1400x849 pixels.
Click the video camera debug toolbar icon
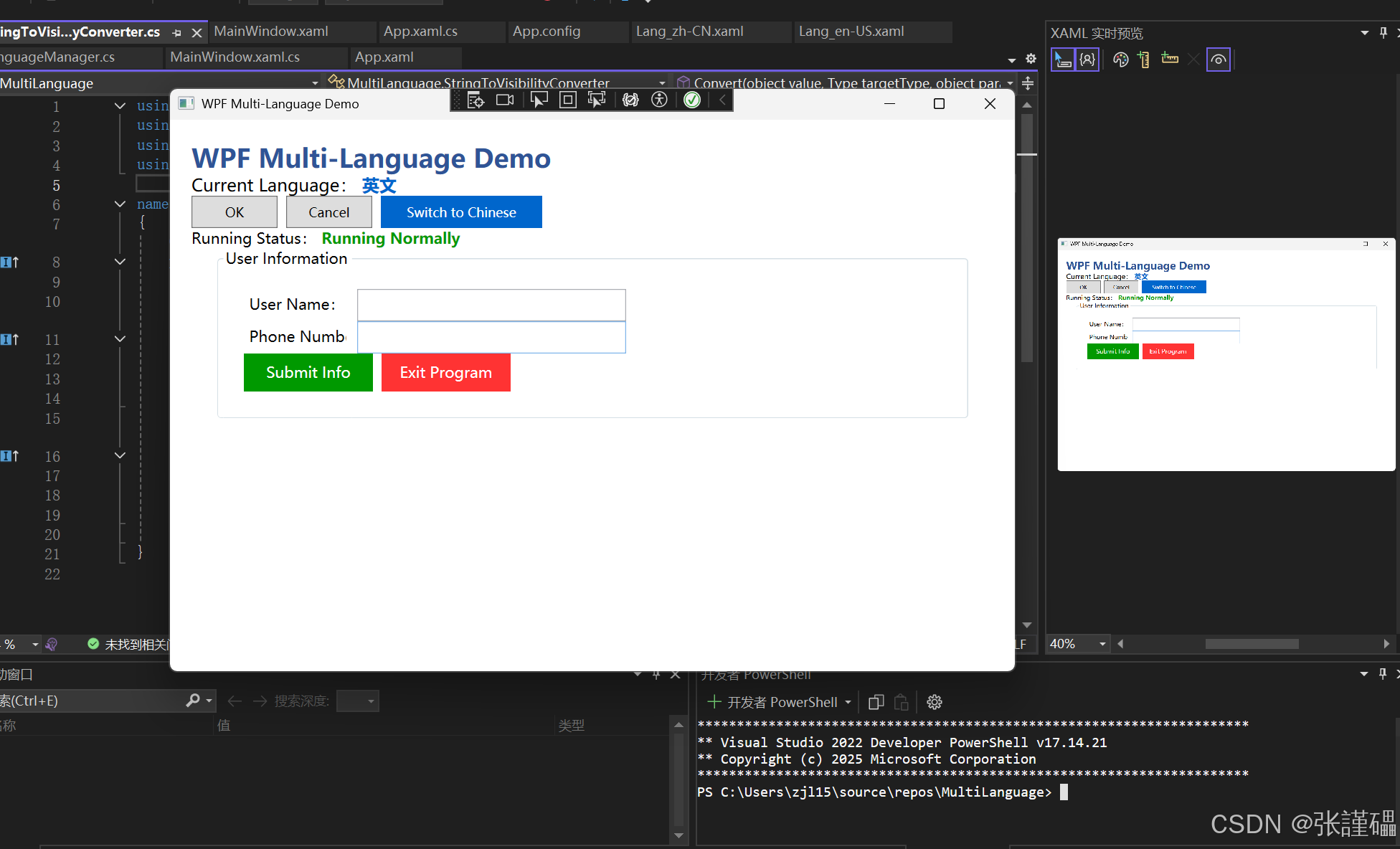pyautogui.click(x=505, y=100)
